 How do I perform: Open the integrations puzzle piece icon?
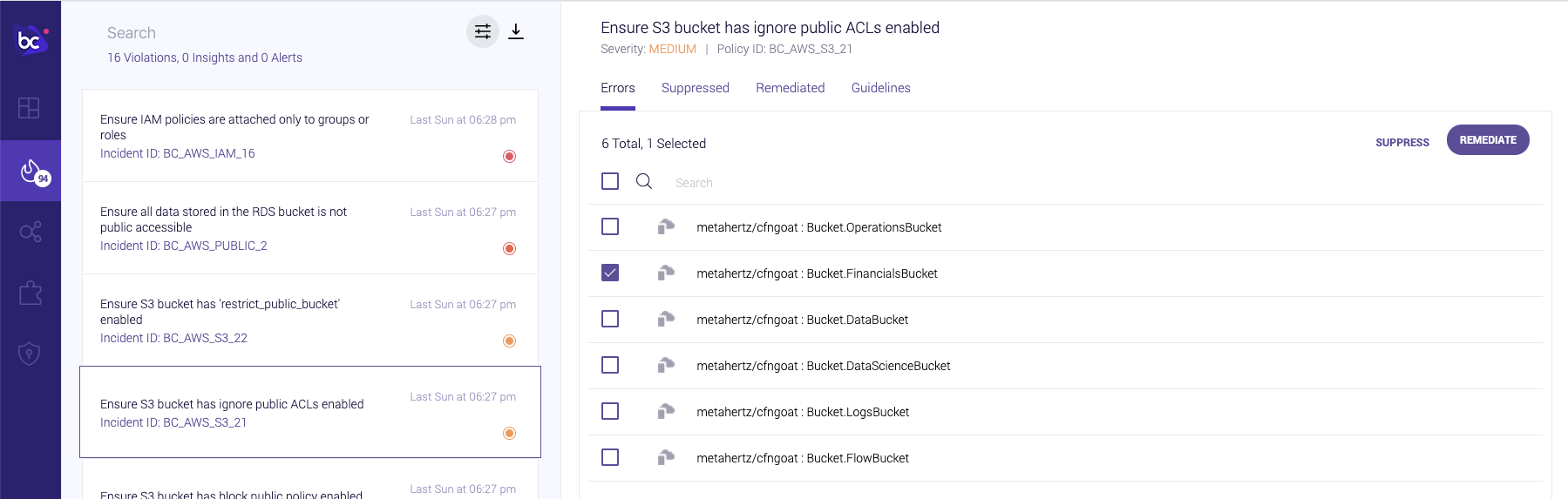[x=31, y=293]
